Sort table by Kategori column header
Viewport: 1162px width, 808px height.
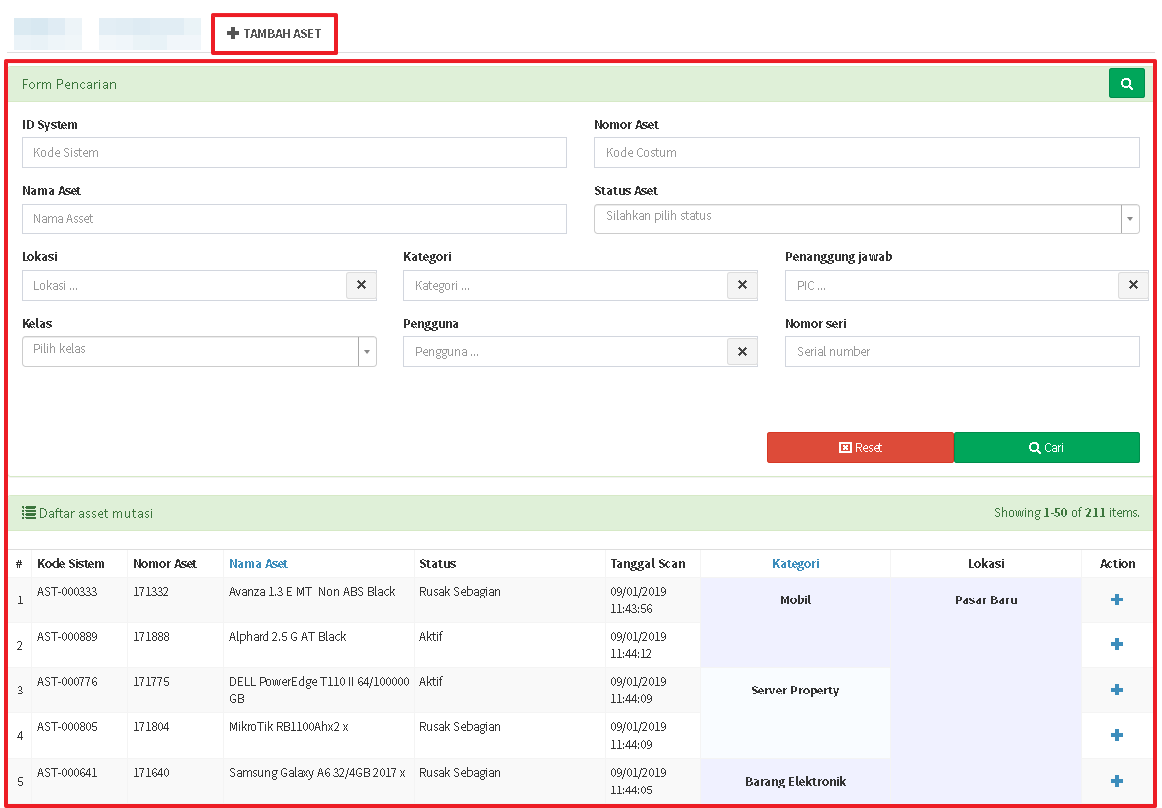pyautogui.click(x=795, y=564)
